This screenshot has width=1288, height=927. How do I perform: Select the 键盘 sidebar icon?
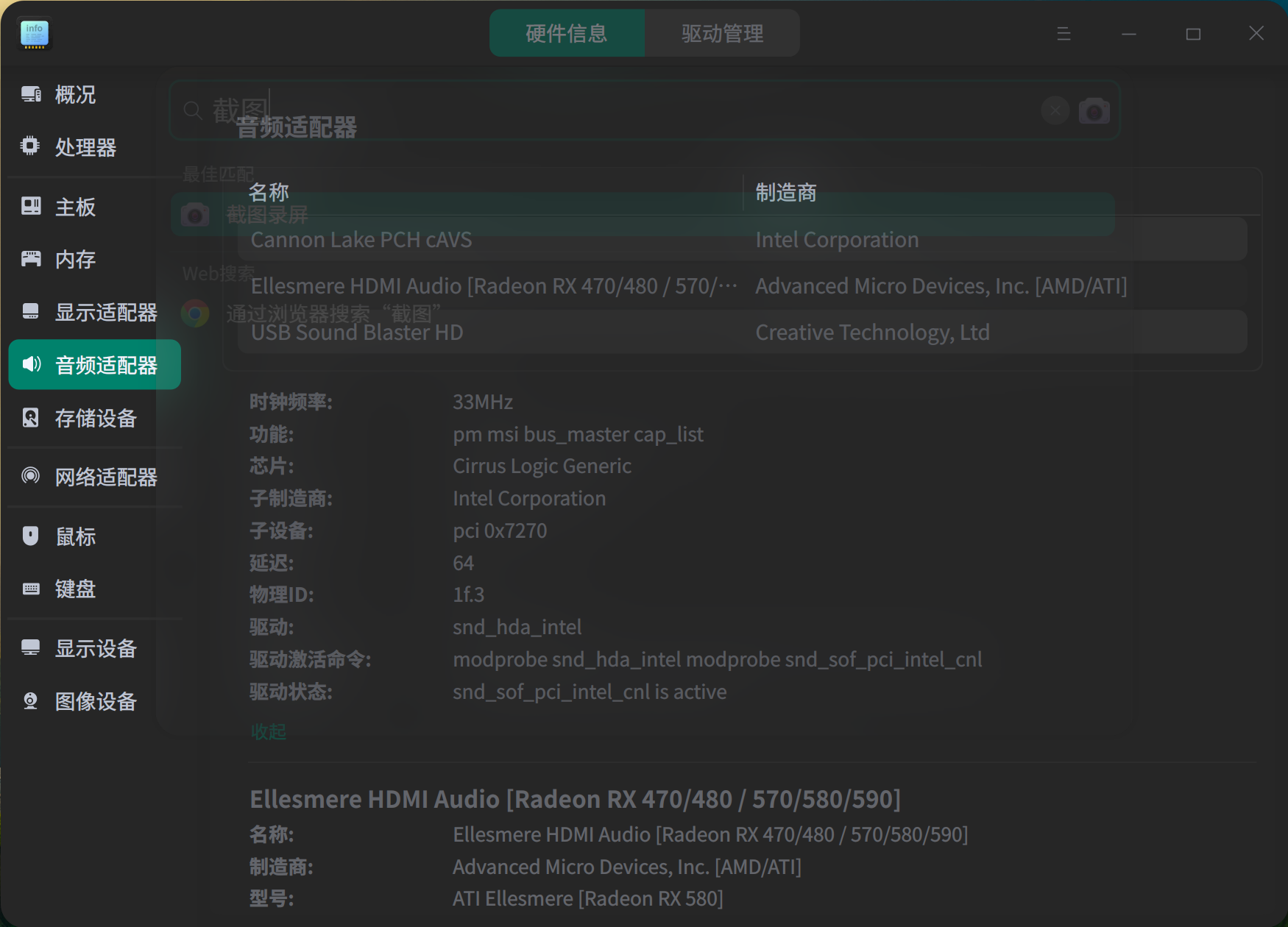[x=76, y=589]
